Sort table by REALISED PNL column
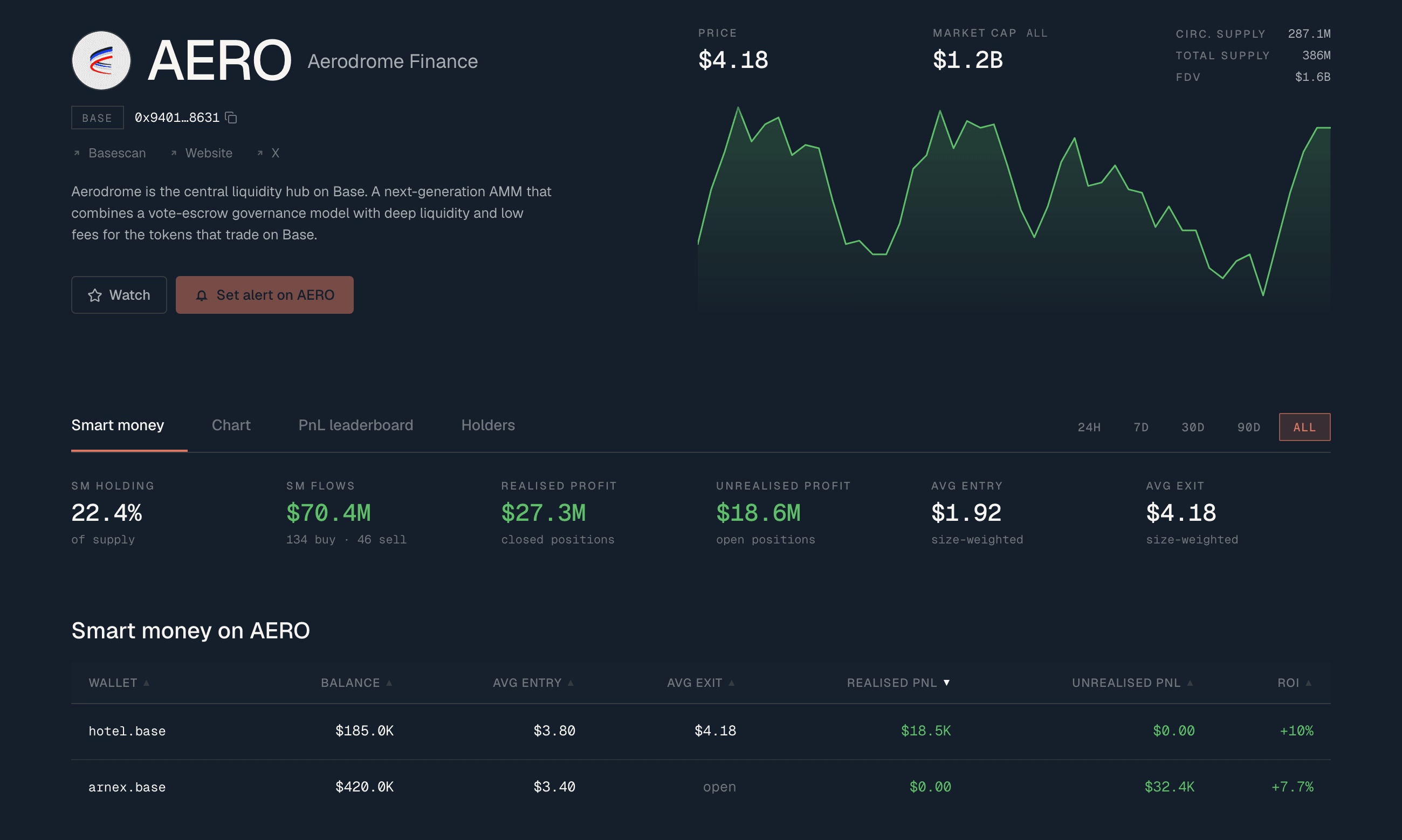Viewport: 1402px width, 840px height. (x=898, y=683)
